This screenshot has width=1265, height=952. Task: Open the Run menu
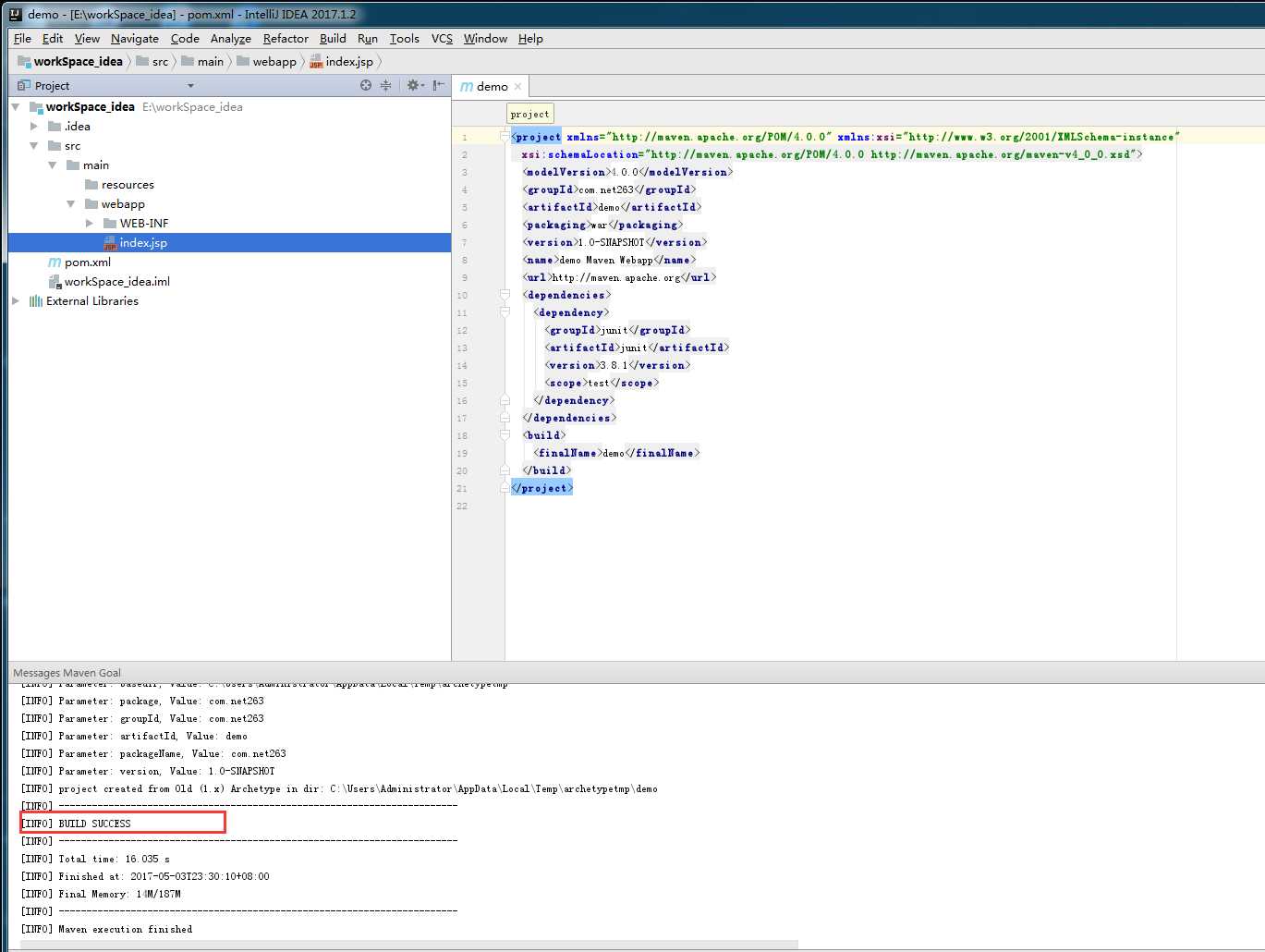[x=368, y=39]
